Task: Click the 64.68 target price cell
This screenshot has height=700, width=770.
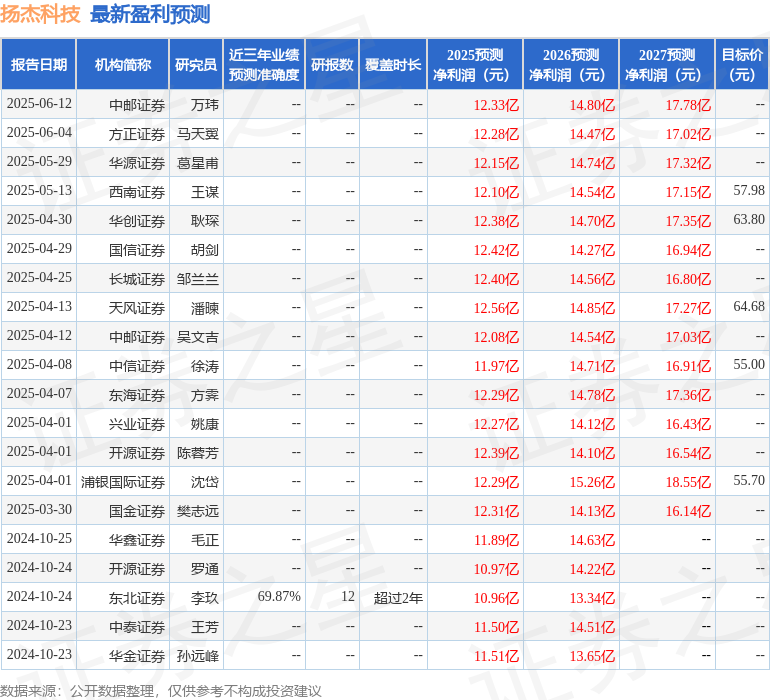Action: click(x=748, y=308)
